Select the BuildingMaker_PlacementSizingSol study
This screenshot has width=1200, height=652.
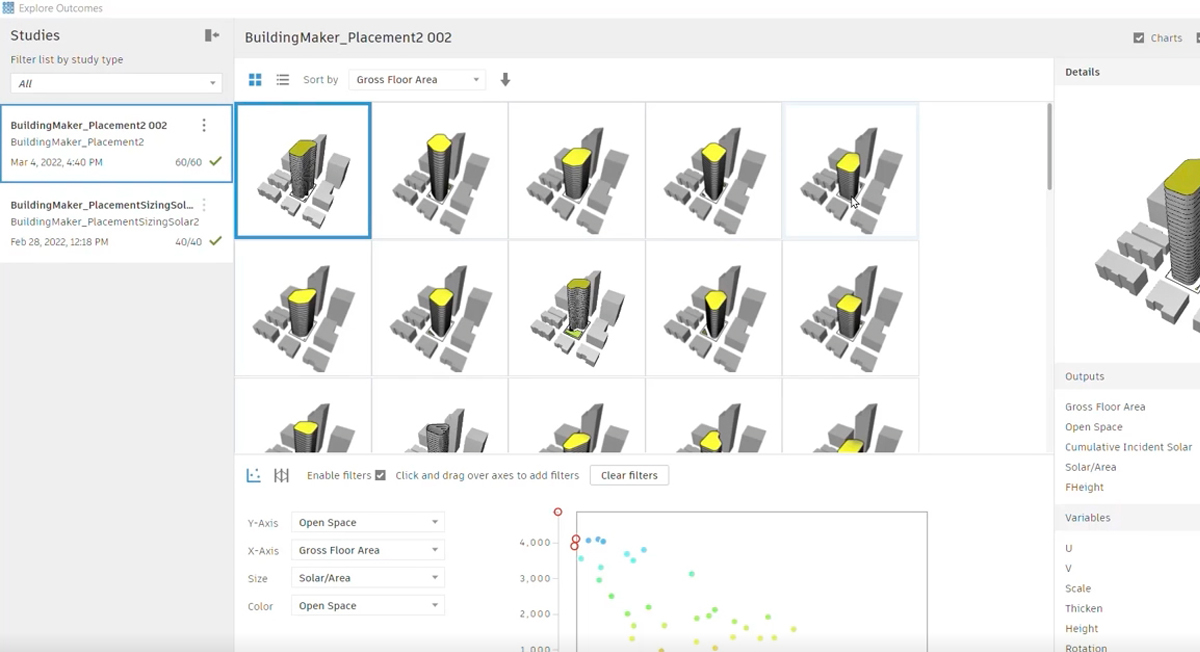[116, 223]
